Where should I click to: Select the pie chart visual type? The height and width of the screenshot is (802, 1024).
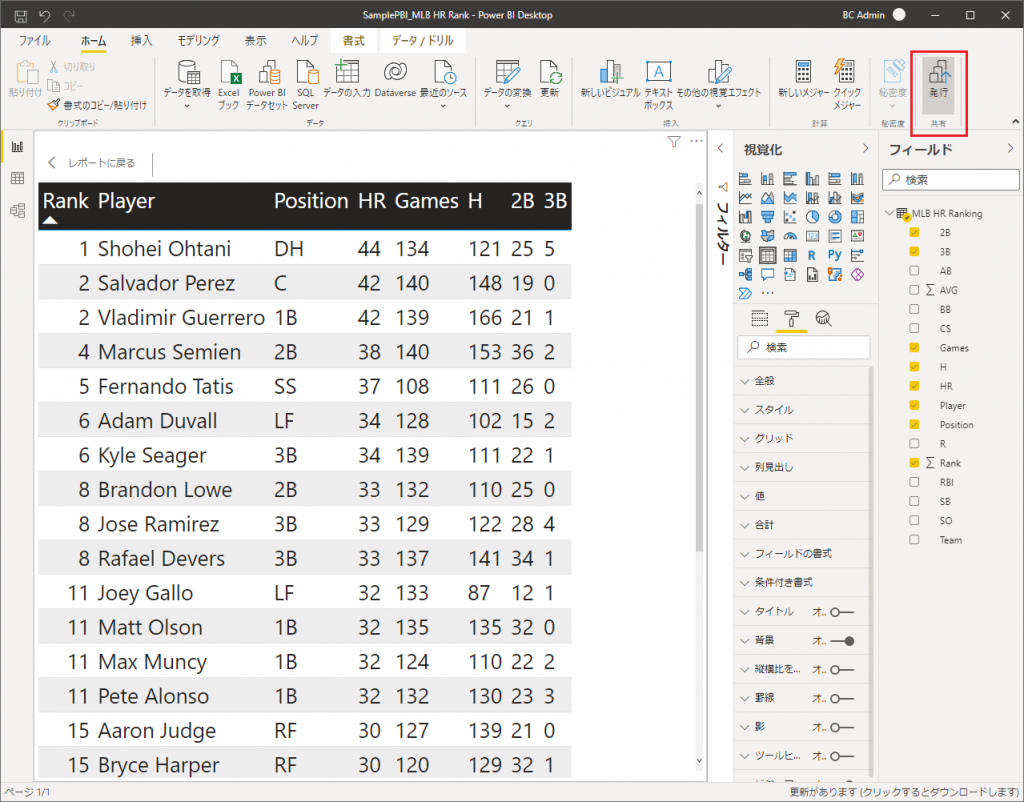tap(812, 217)
